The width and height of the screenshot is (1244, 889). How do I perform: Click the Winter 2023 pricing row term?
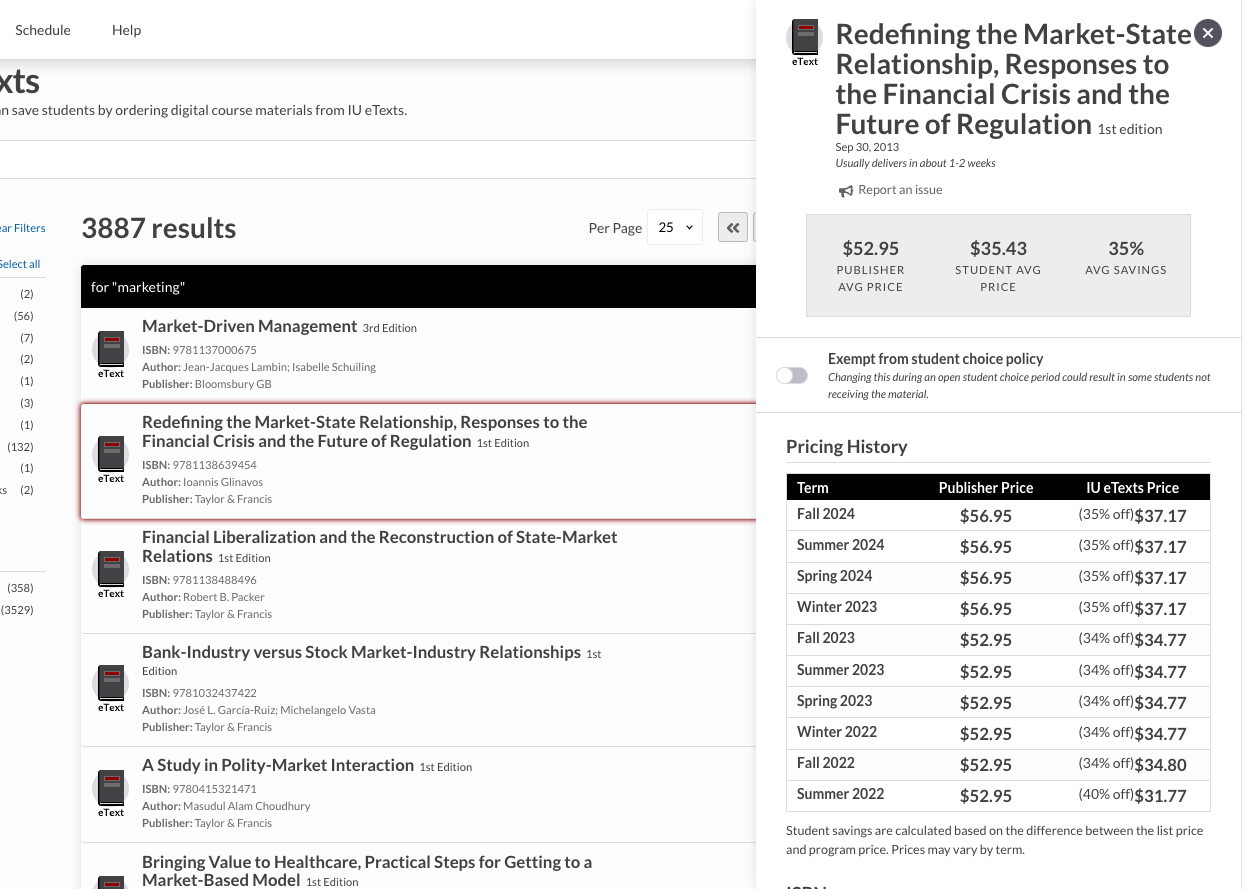837,607
